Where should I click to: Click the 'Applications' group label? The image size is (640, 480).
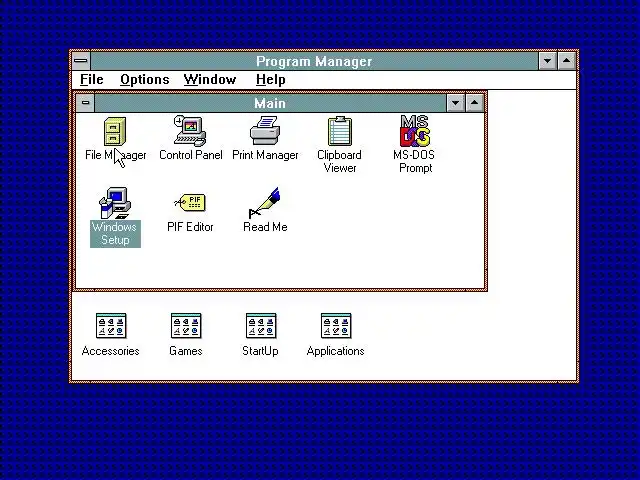[x=336, y=351]
